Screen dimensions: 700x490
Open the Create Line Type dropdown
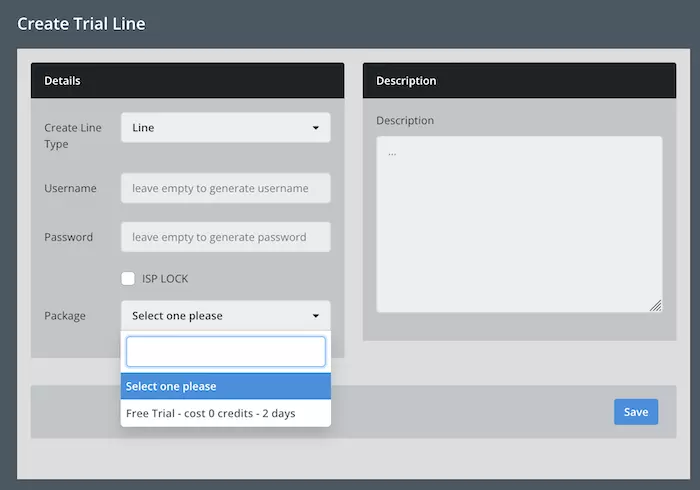[x=225, y=128]
